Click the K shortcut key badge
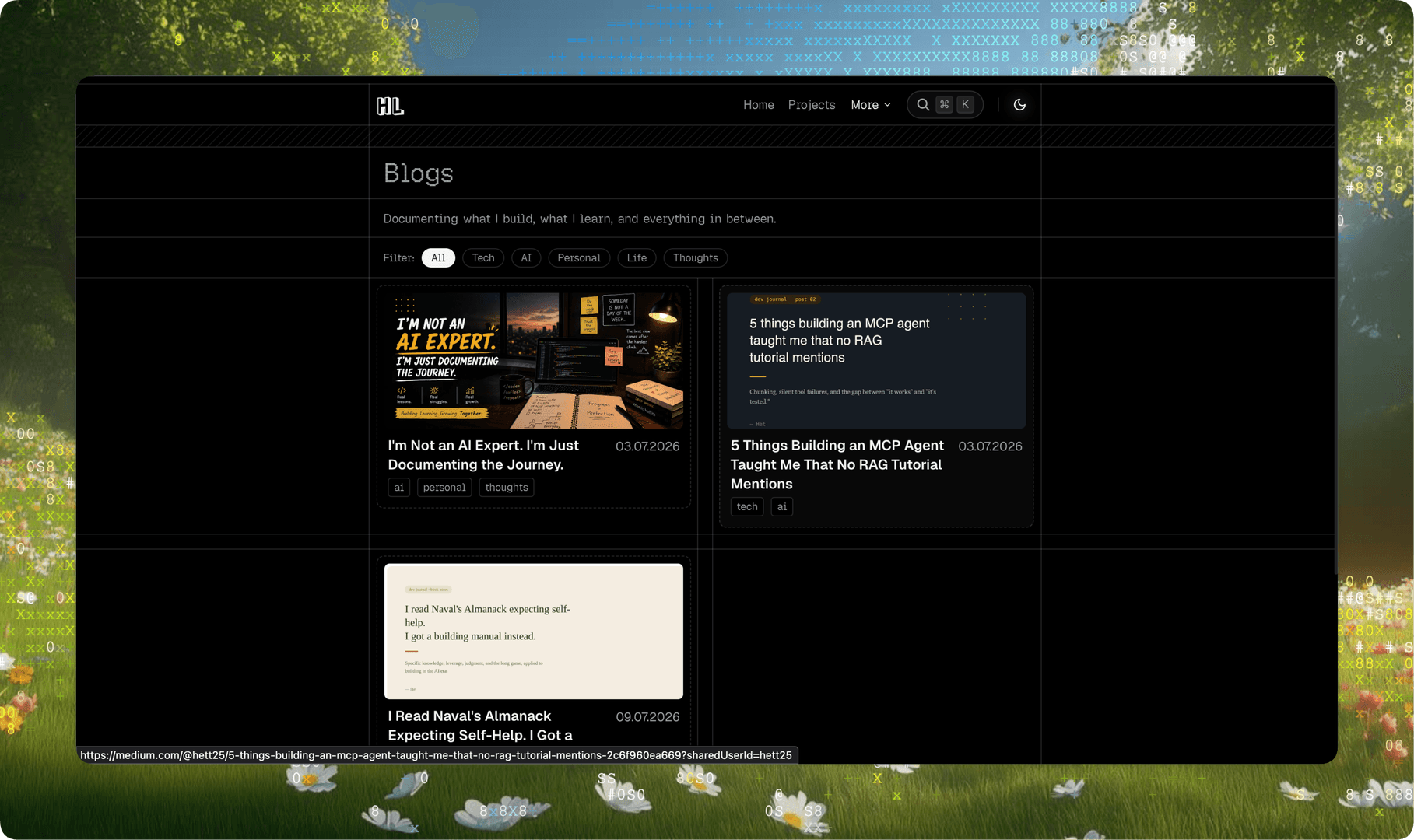The image size is (1414, 840). (x=965, y=104)
